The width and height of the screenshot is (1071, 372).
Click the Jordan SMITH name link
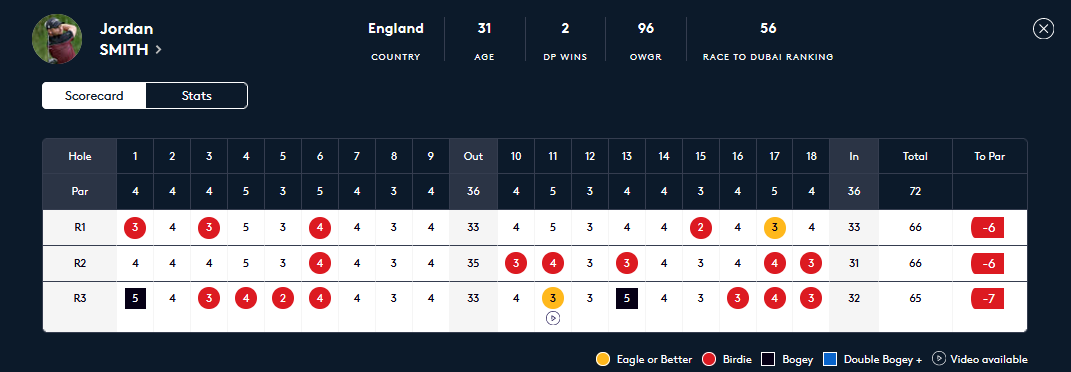point(125,39)
